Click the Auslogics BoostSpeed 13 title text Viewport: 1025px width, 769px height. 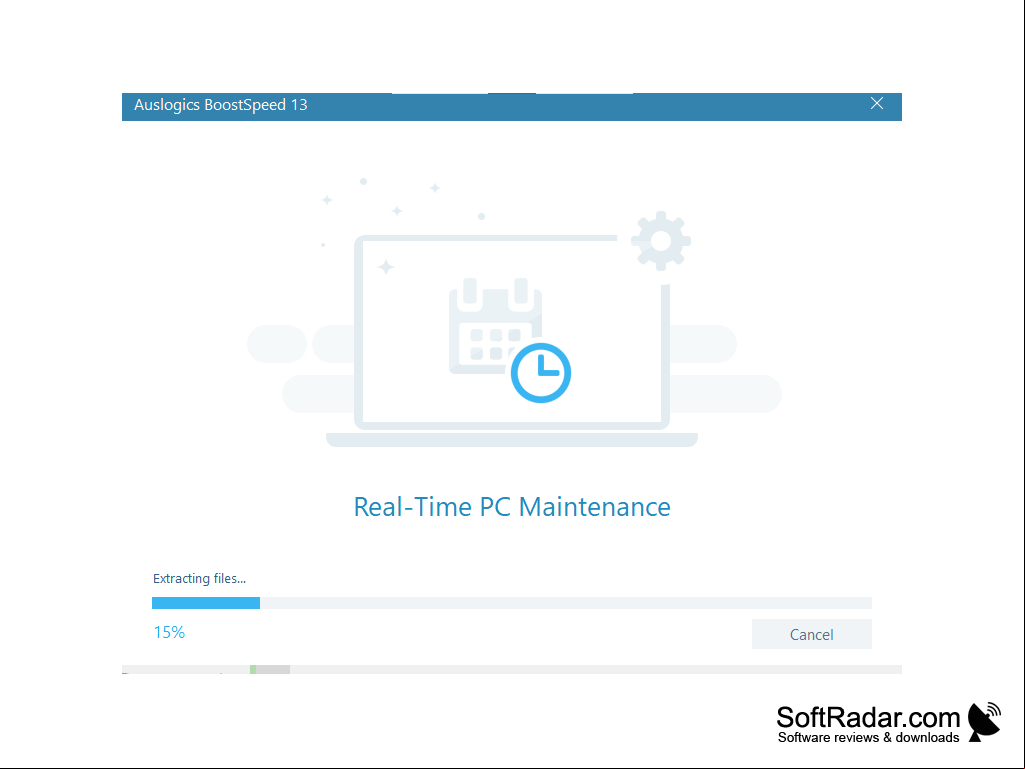(x=220, y=105)
